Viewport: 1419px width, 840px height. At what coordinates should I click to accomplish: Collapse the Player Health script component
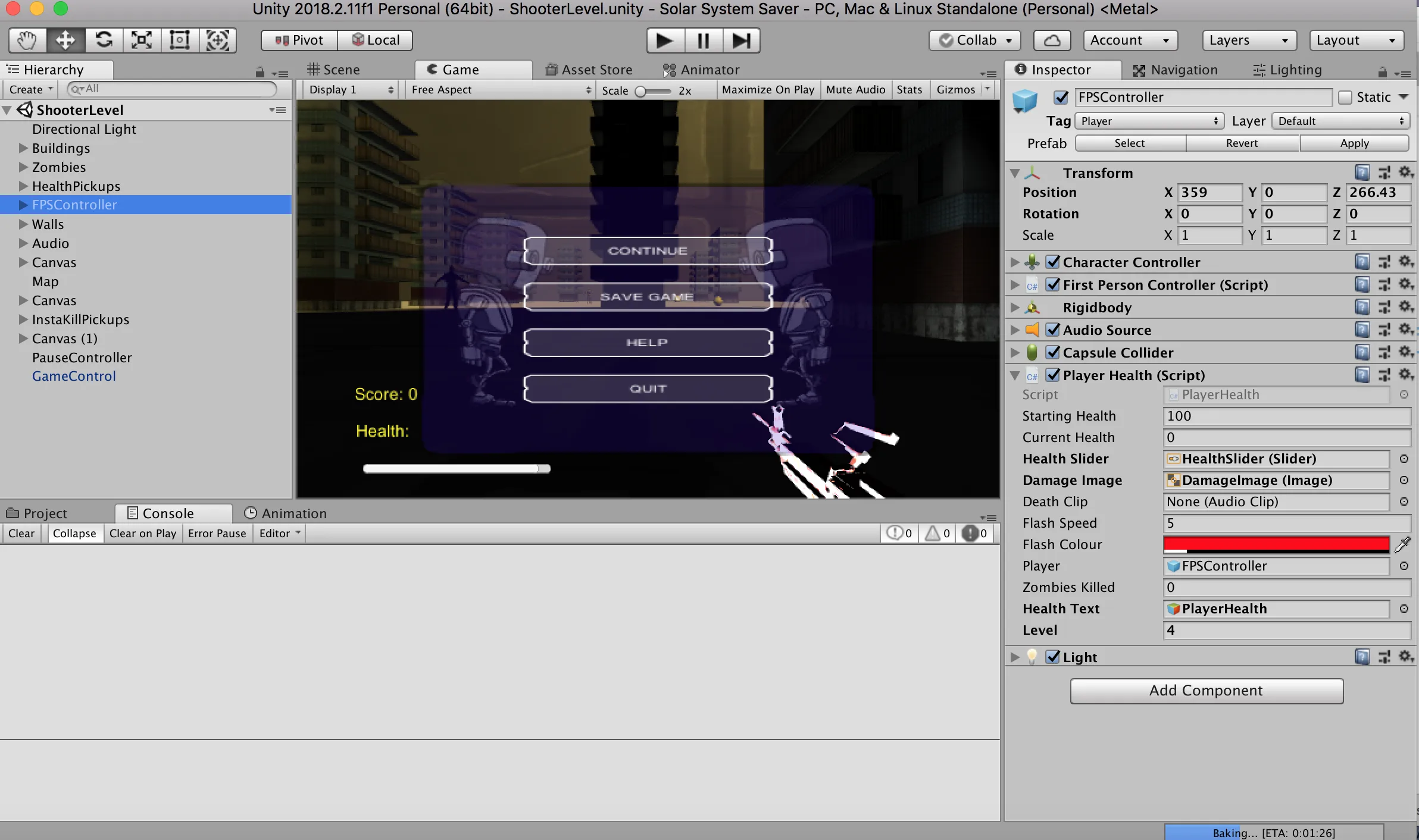1015,375
